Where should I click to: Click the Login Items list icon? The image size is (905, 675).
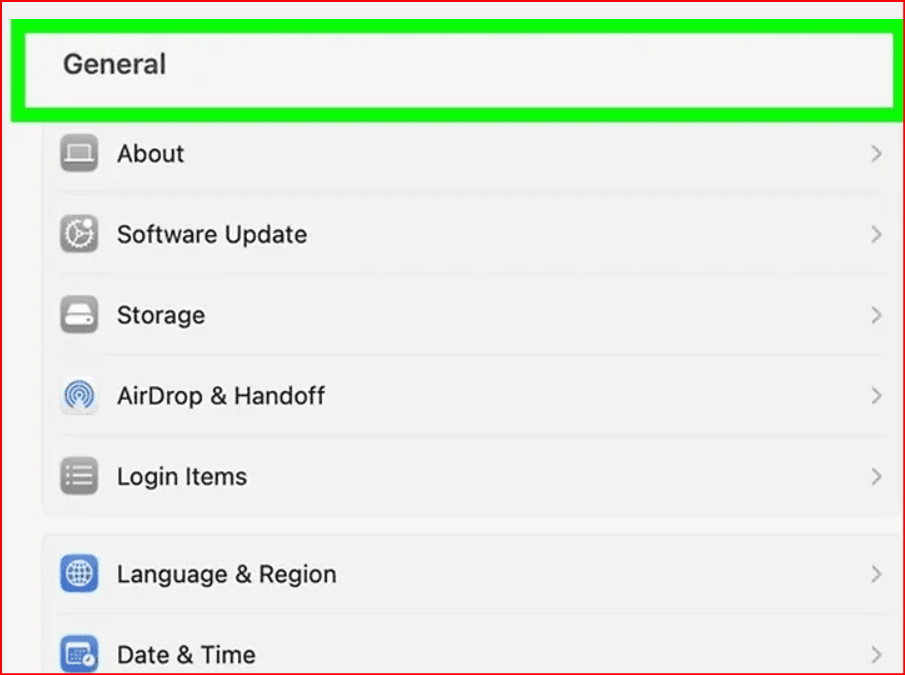[79, 476]
